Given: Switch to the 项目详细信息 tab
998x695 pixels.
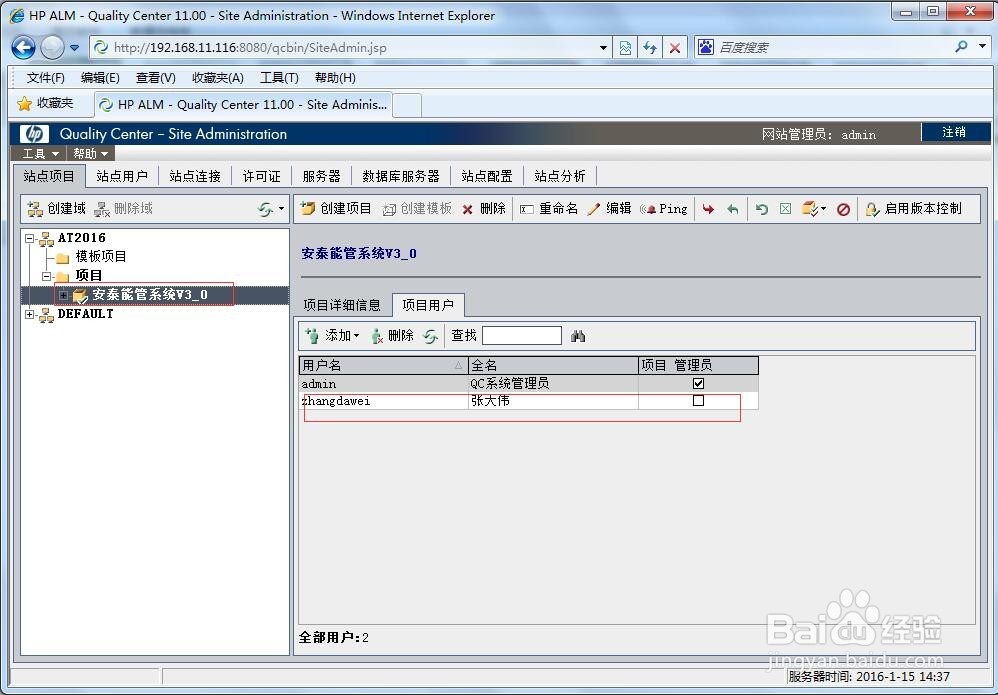Looking at the screenshot, I should [342, 305].
